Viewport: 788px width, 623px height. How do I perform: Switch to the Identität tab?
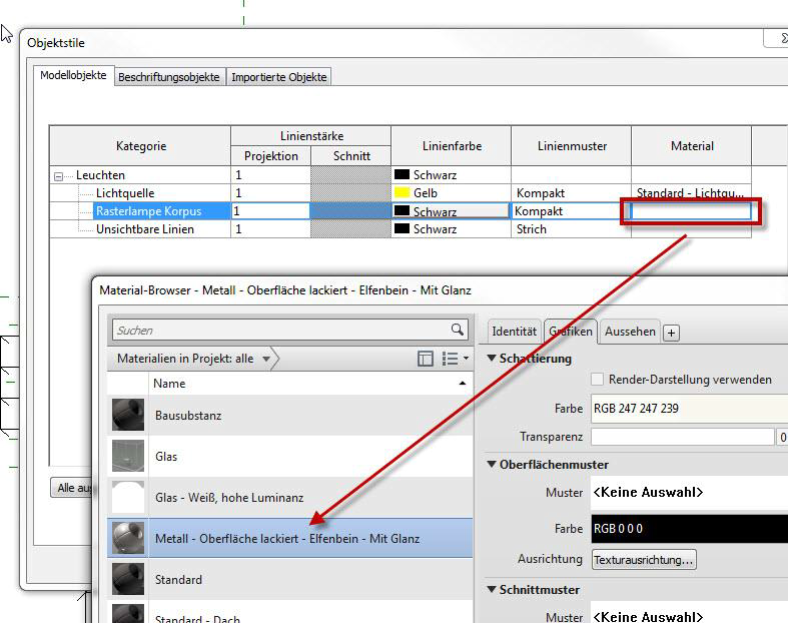pos(514,332)
